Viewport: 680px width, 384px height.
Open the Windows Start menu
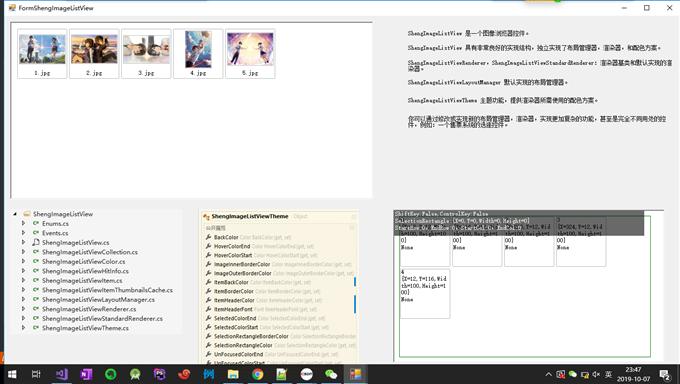(x=12, y=374)
